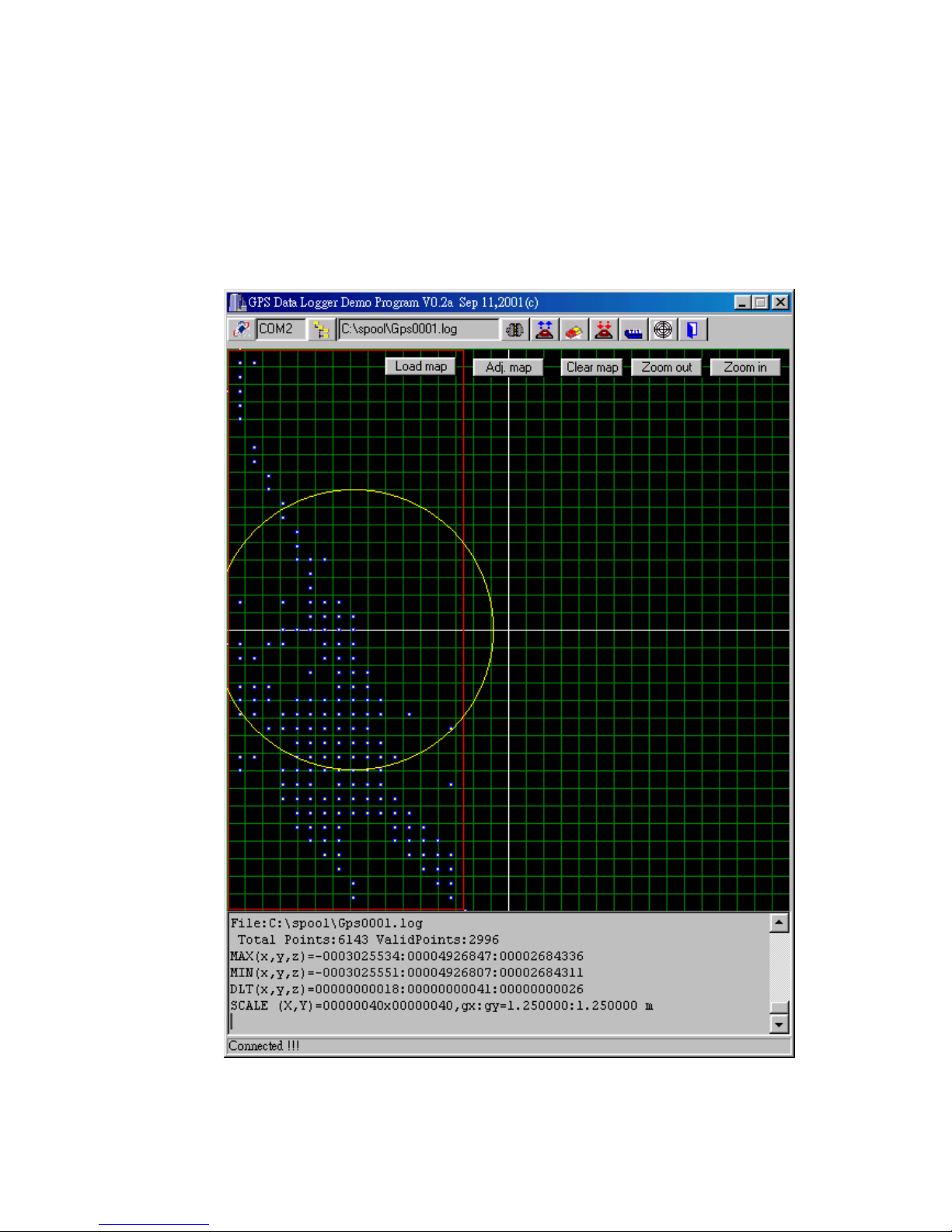Image resolution: width=952 pixels, height=1232 pixels.
Task: Click the 'Connected !!!' status bar text
Action: tap(263, 1045)
